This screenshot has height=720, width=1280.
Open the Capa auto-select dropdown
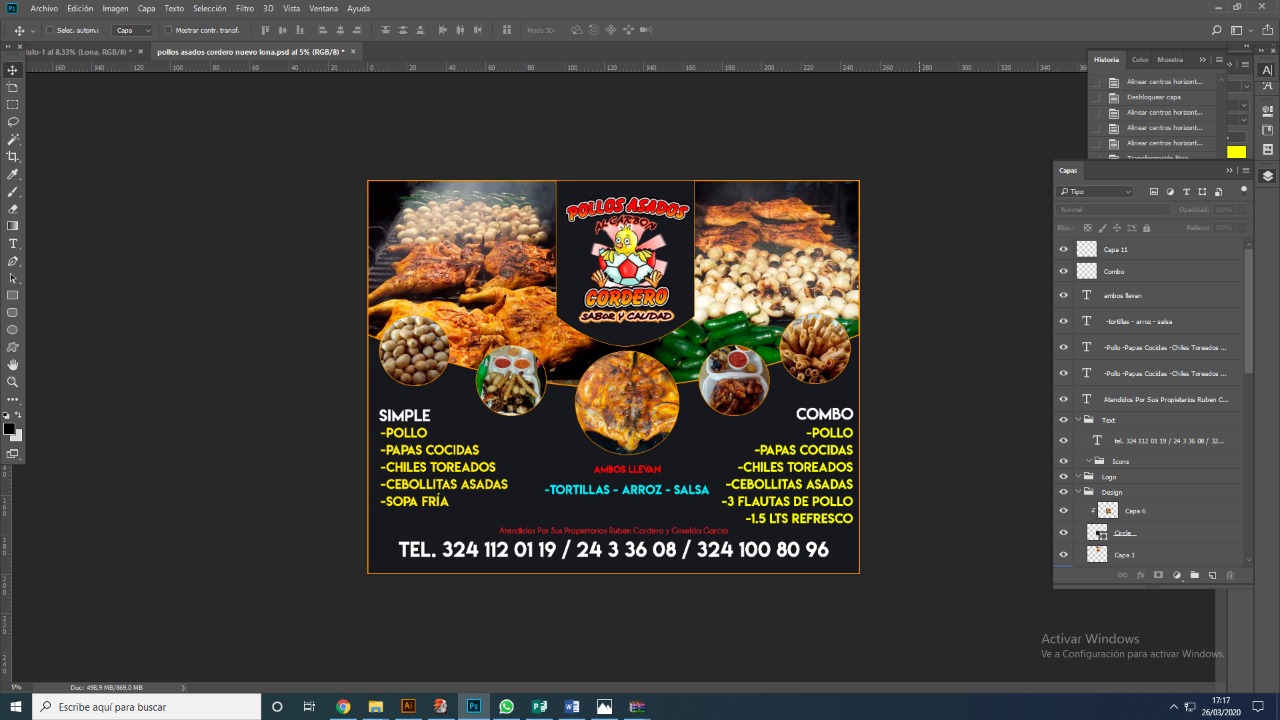[x=132, y=30]
